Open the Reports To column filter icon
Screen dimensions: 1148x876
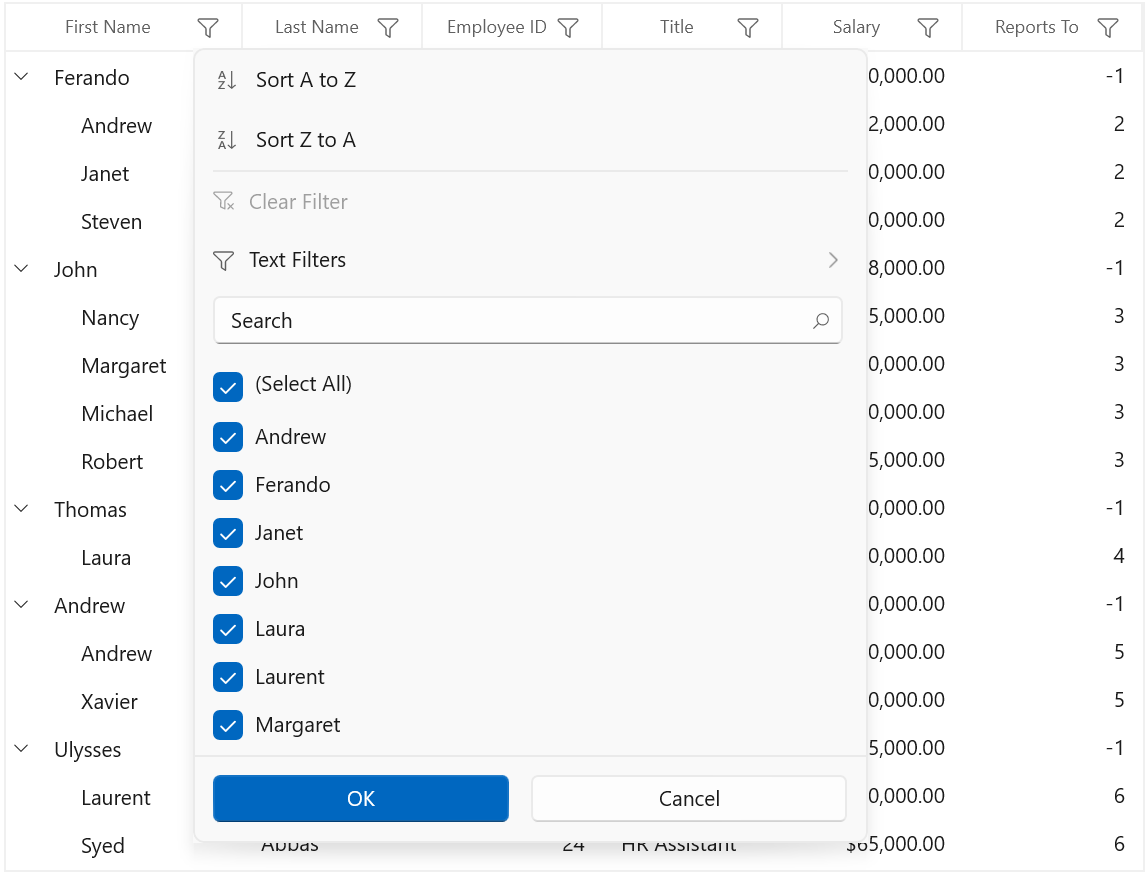click(1108, 28)
